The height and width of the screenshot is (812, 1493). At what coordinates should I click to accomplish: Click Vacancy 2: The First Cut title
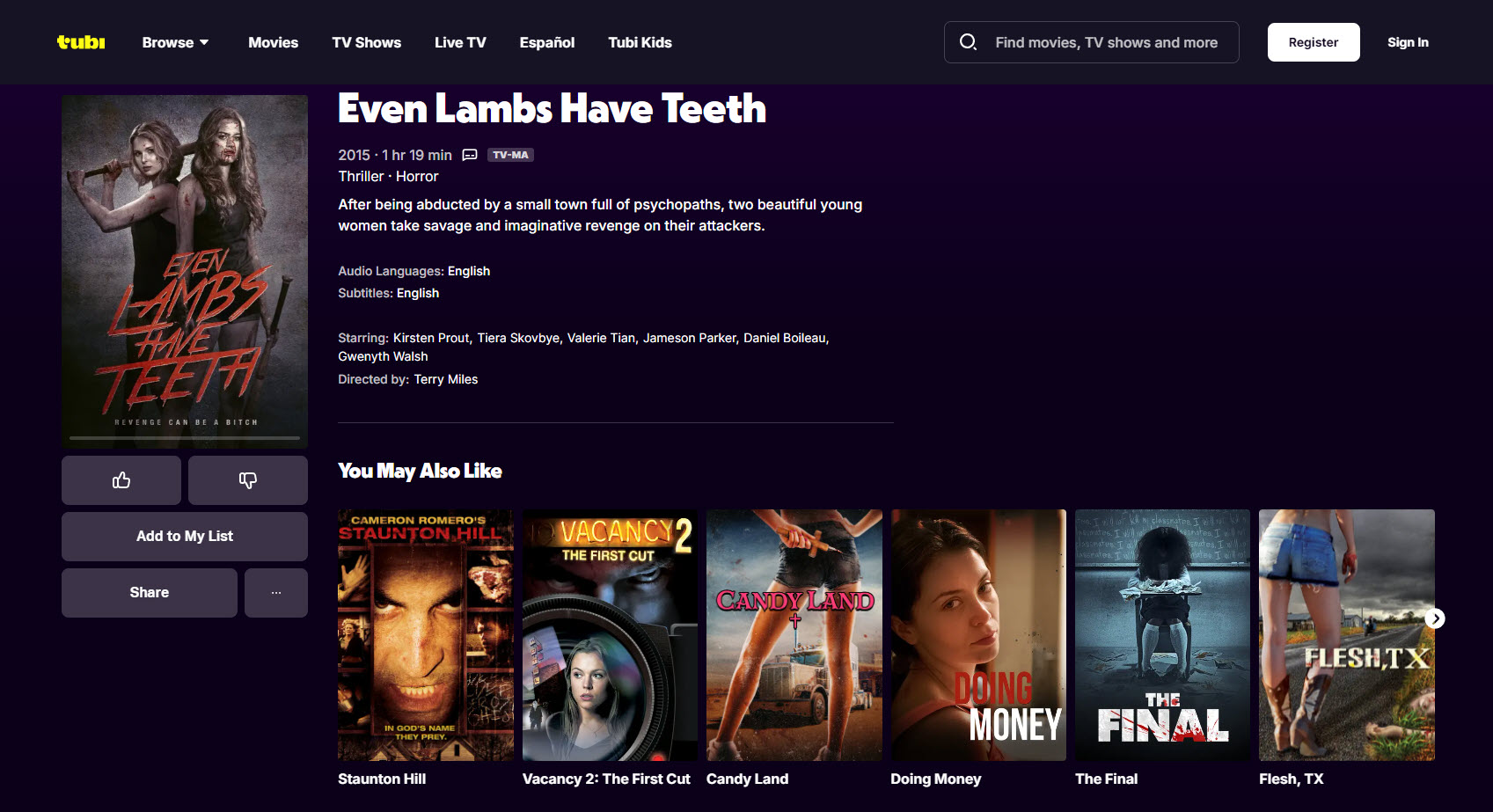pos(606,779)
